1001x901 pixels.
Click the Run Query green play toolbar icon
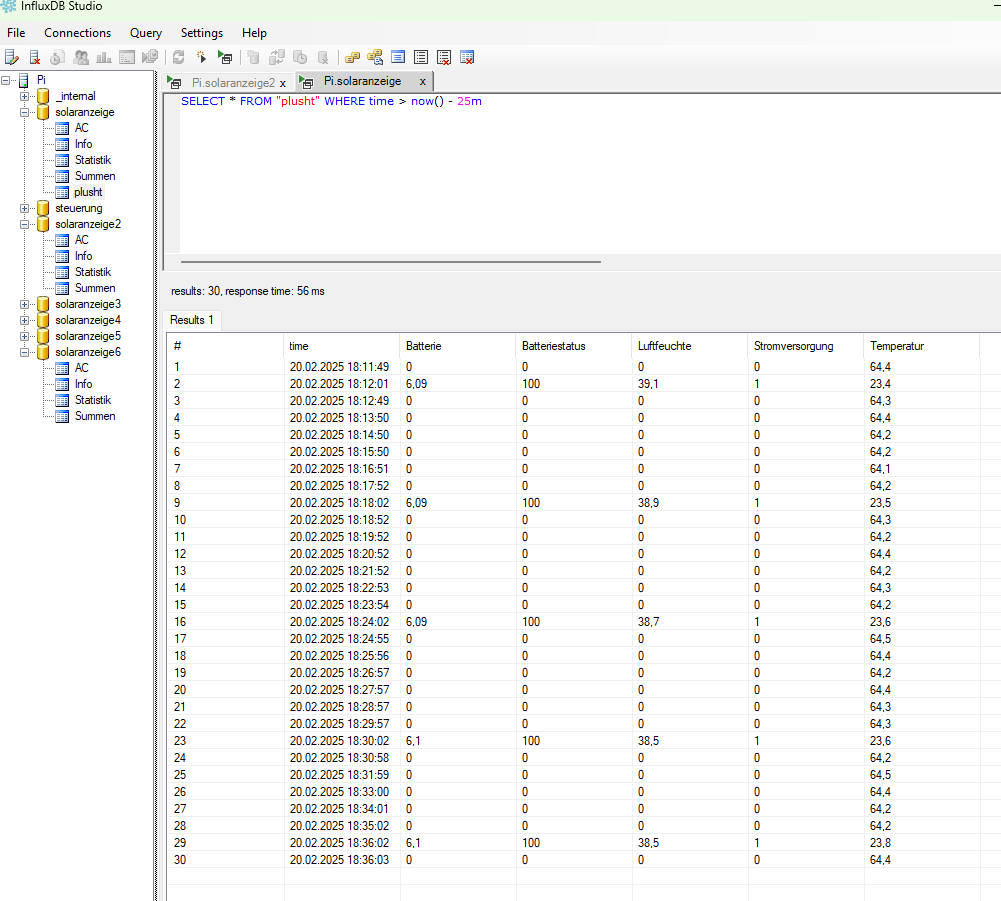pos(225,57)
